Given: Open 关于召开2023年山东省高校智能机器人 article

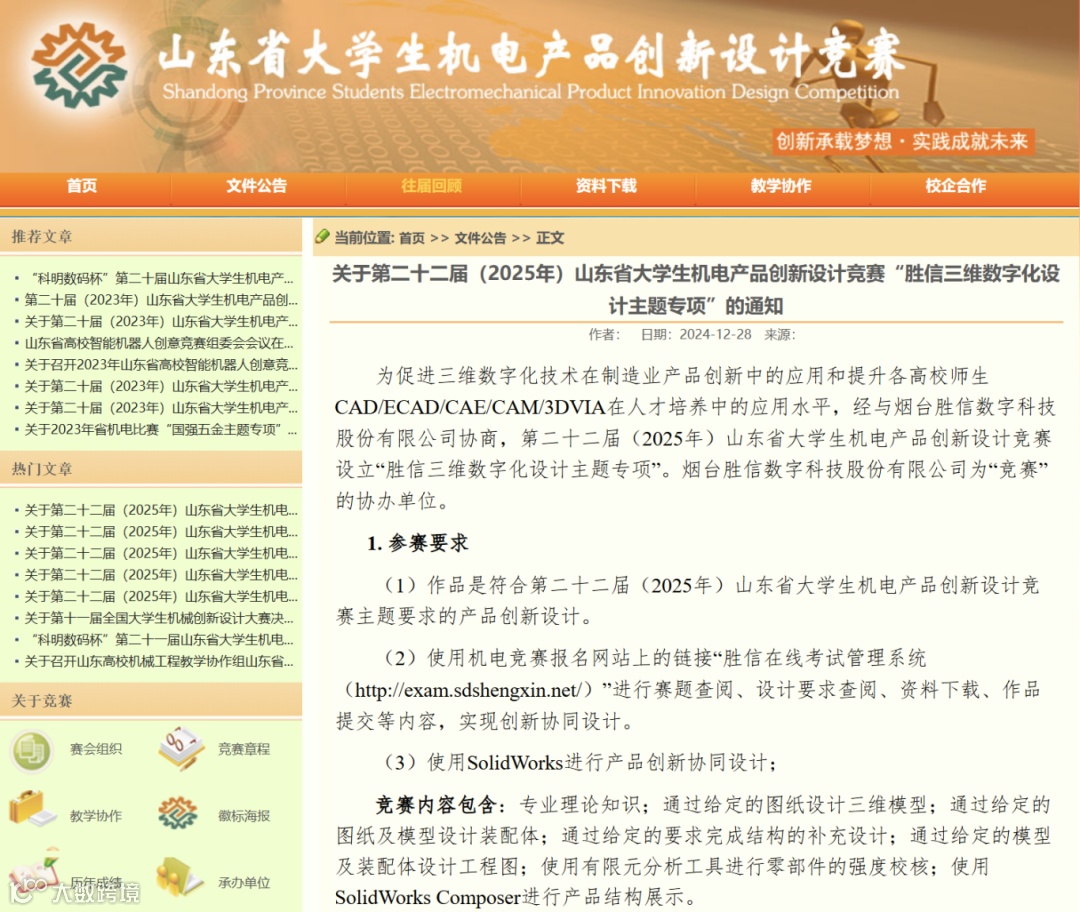Looking at the screenshot, I should tap(161, 364).
